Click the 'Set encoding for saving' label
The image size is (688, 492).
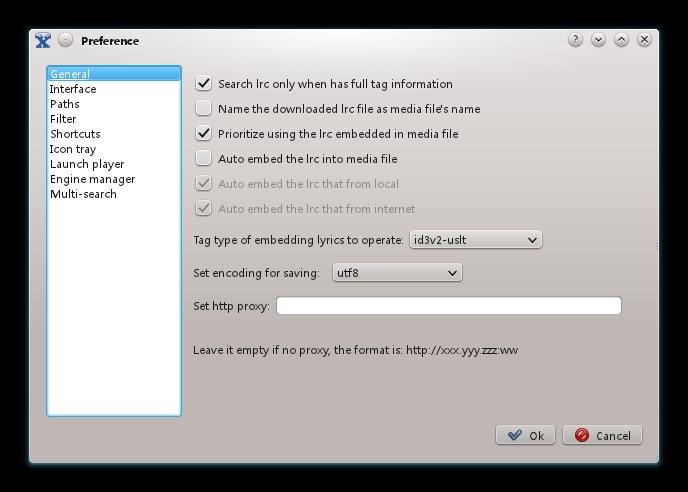[256, 273]
